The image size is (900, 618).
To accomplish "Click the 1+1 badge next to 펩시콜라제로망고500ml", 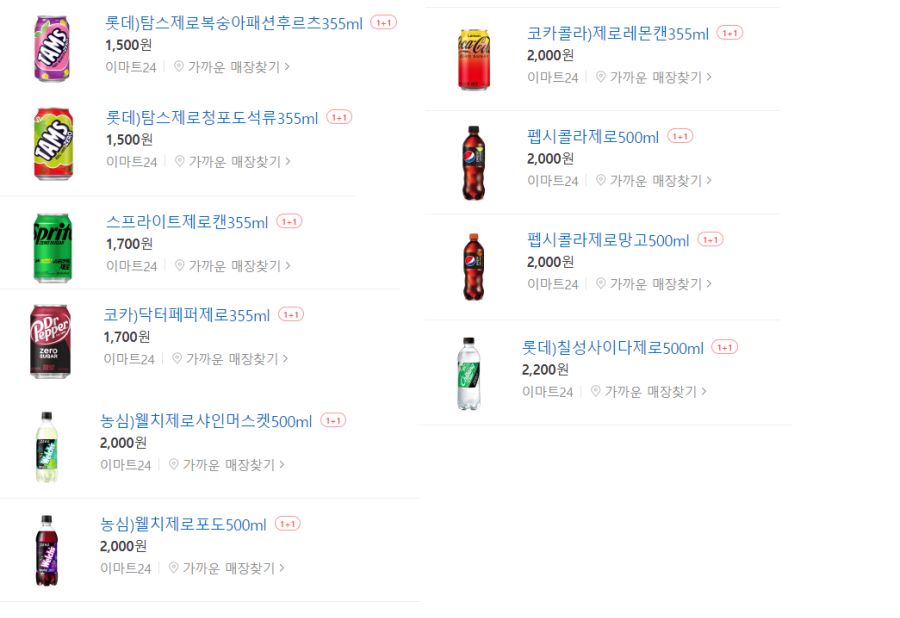I will pyautogui.click(x=711, y=239).
